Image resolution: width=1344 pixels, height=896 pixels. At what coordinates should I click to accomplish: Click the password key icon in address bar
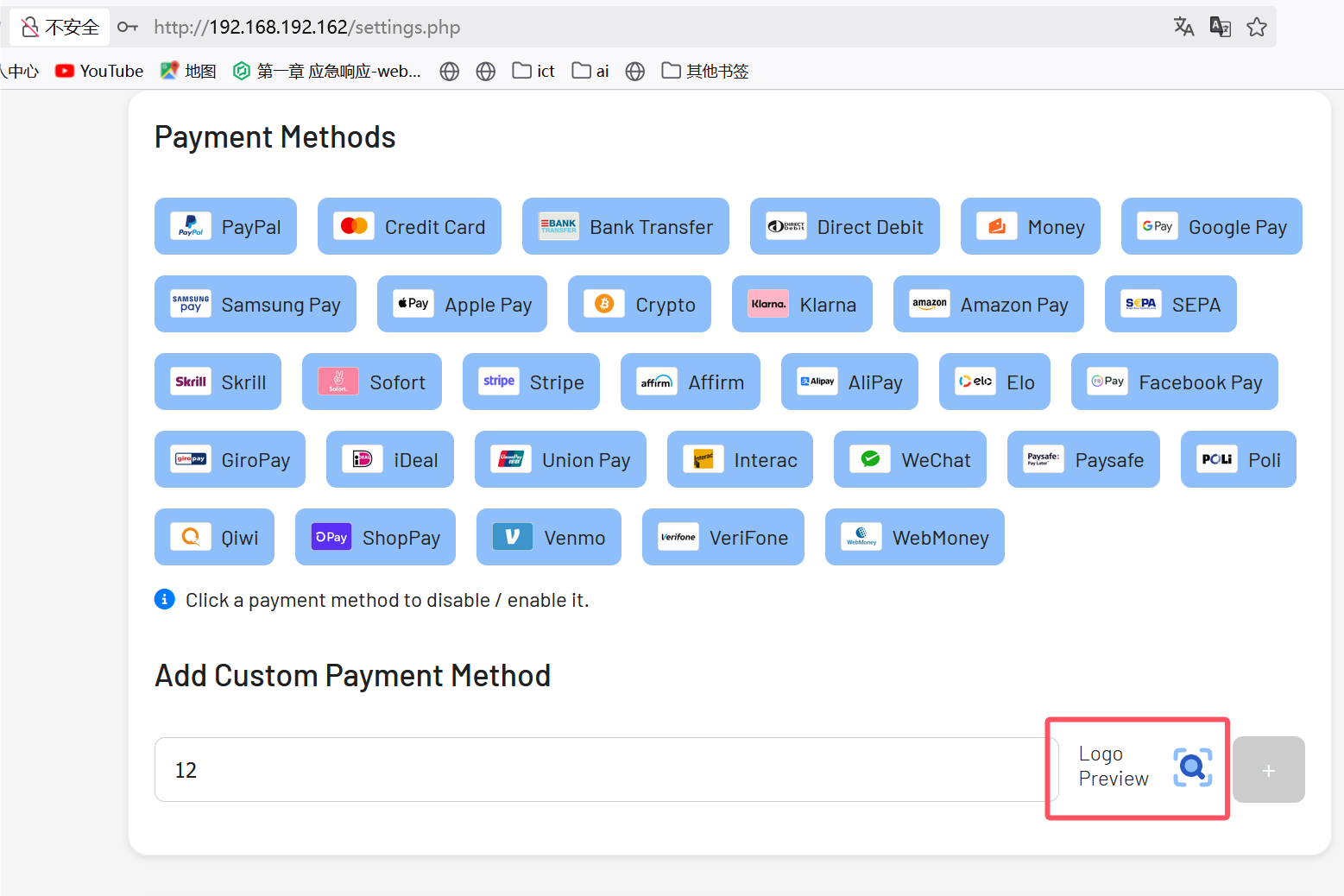coord(128,27)
